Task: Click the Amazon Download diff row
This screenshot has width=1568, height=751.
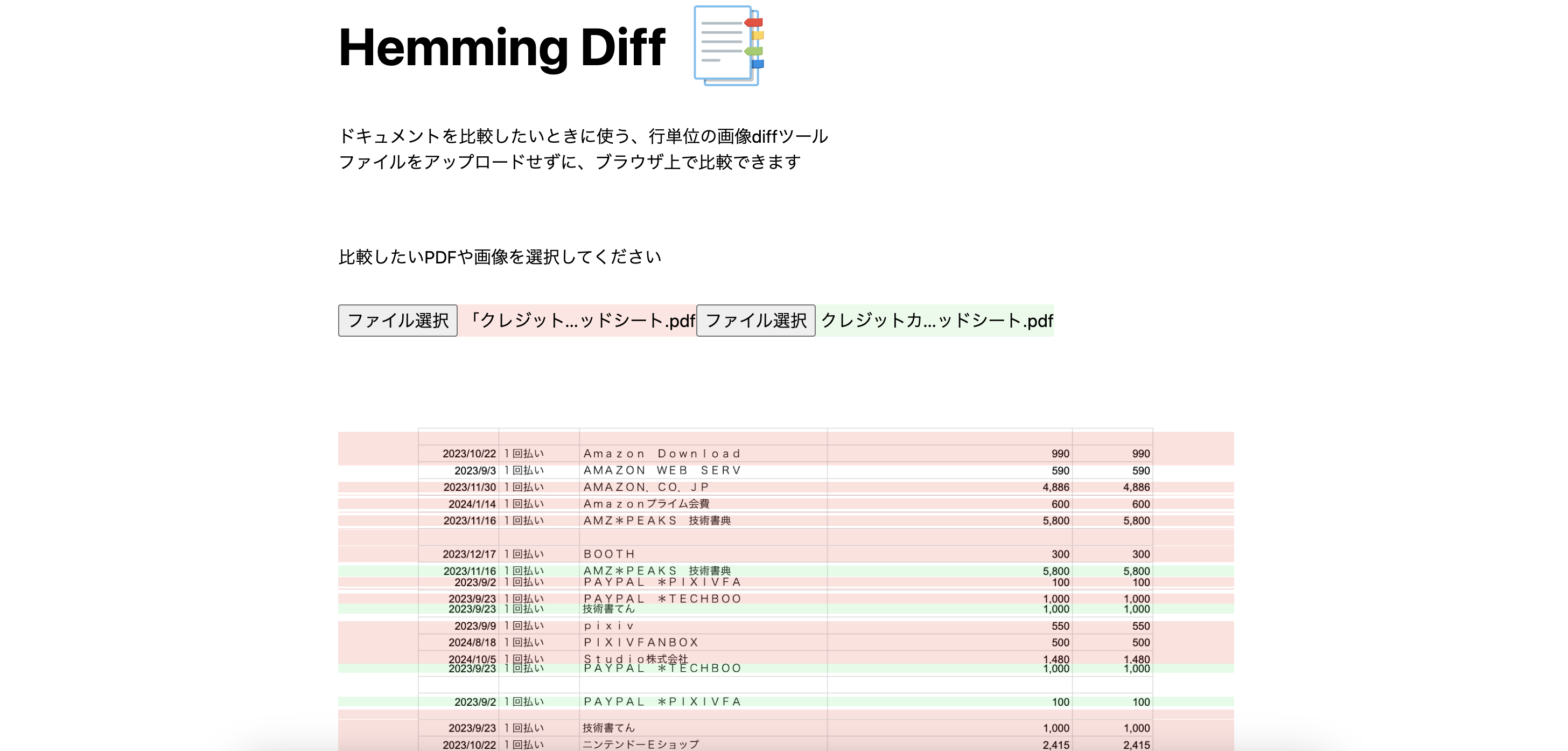Action: click(662, 454)
